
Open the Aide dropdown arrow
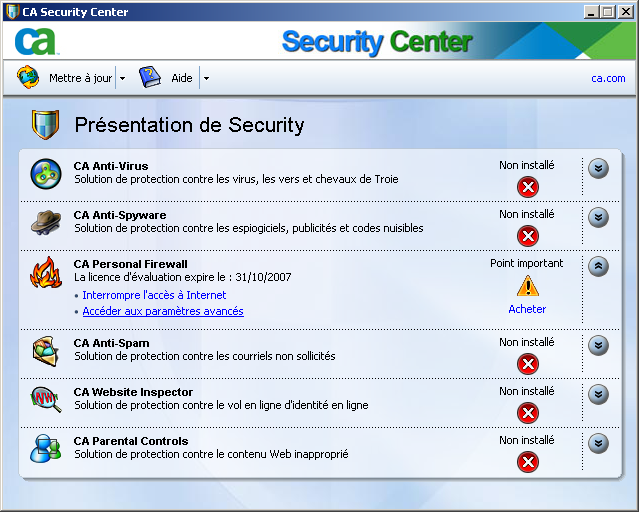(x=206, y=78)
